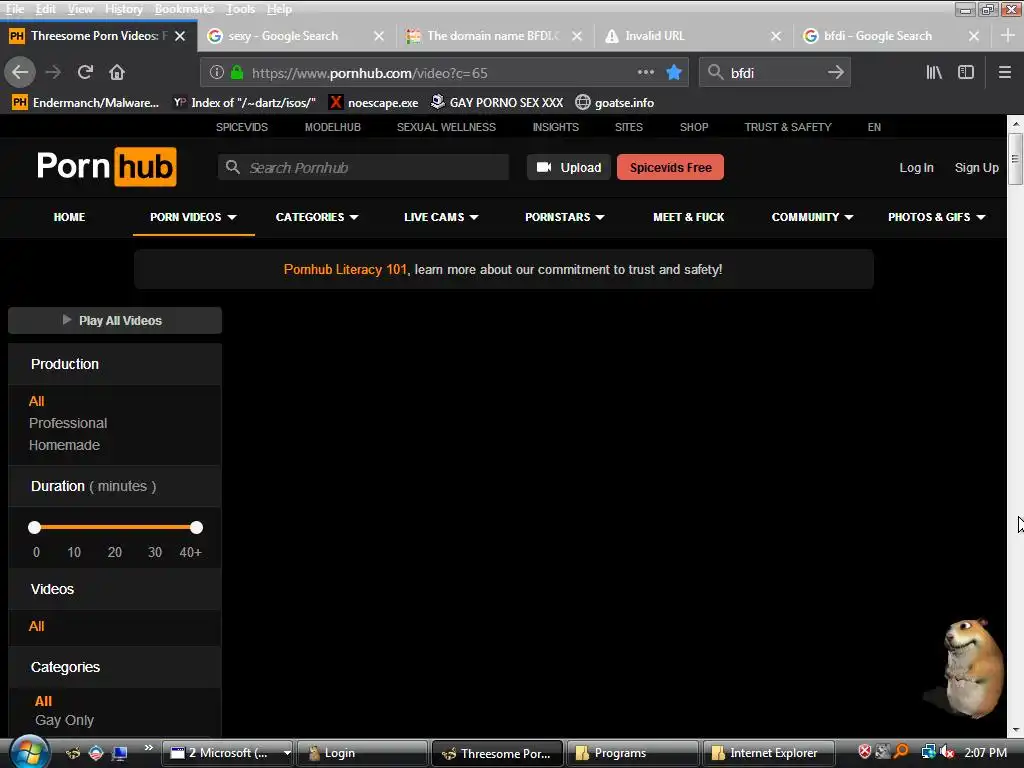
Task: Open the Bookmarks menu
Action: (x=184, y=9)
